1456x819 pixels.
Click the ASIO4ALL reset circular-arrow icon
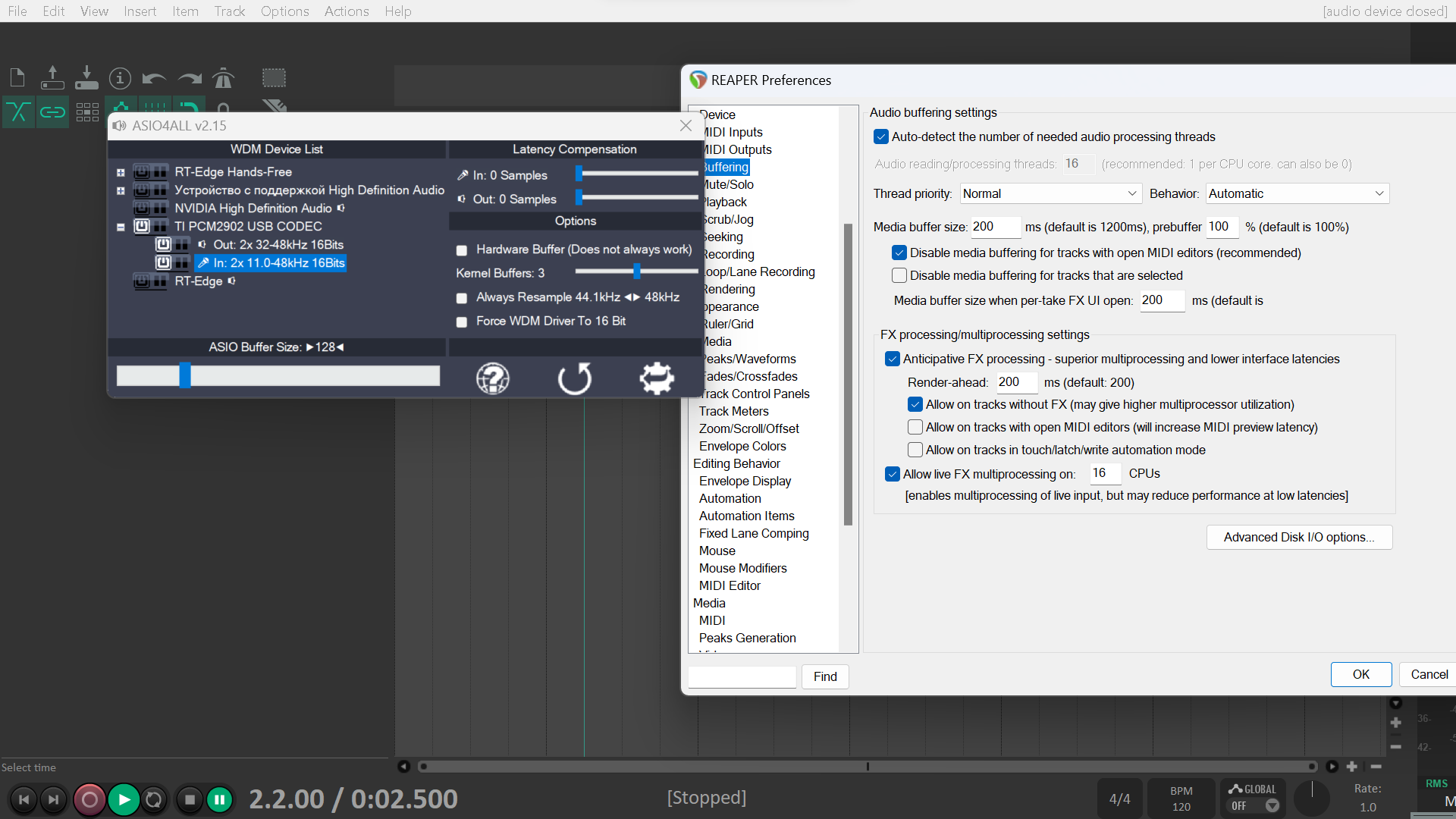[x=575, y=378]
